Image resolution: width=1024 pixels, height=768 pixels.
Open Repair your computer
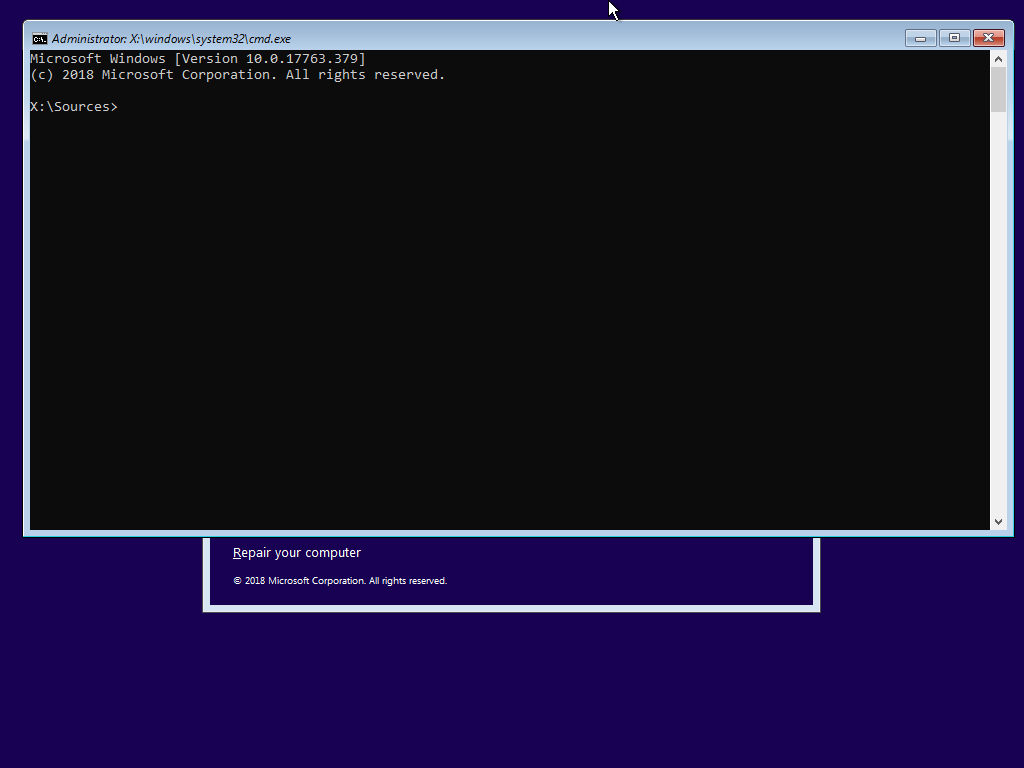(296, 552)
